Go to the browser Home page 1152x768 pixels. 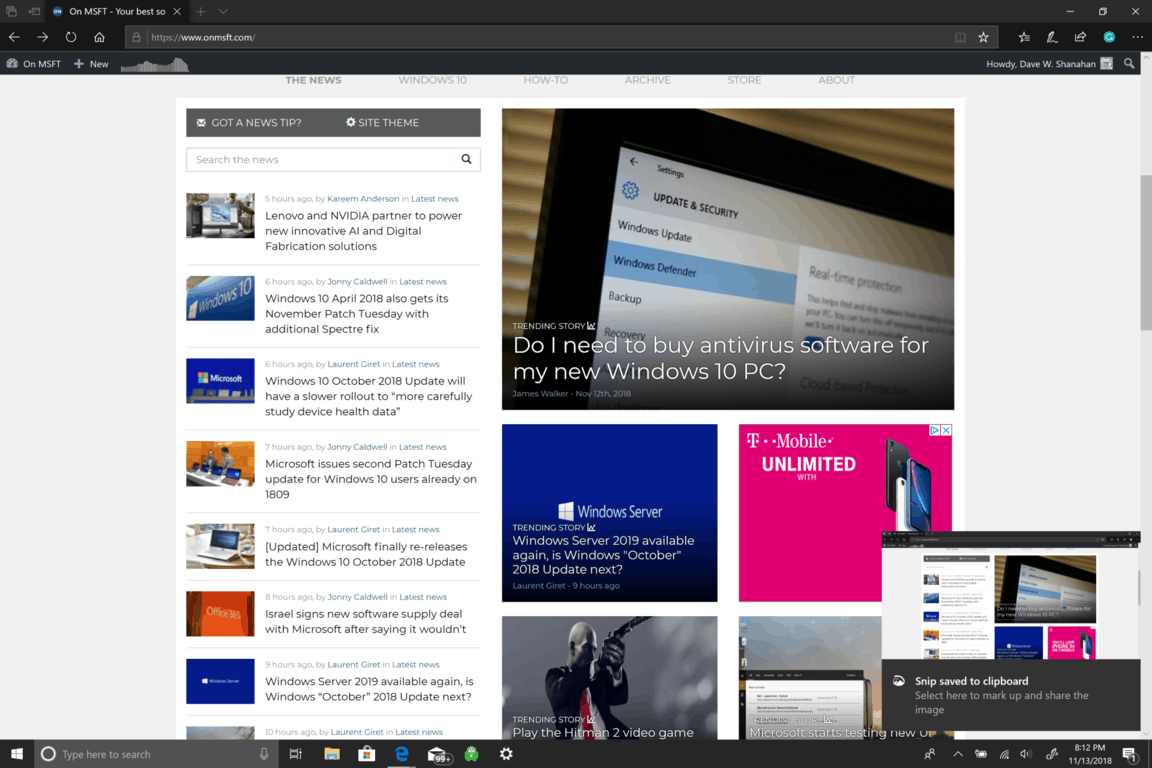(99, 37)
